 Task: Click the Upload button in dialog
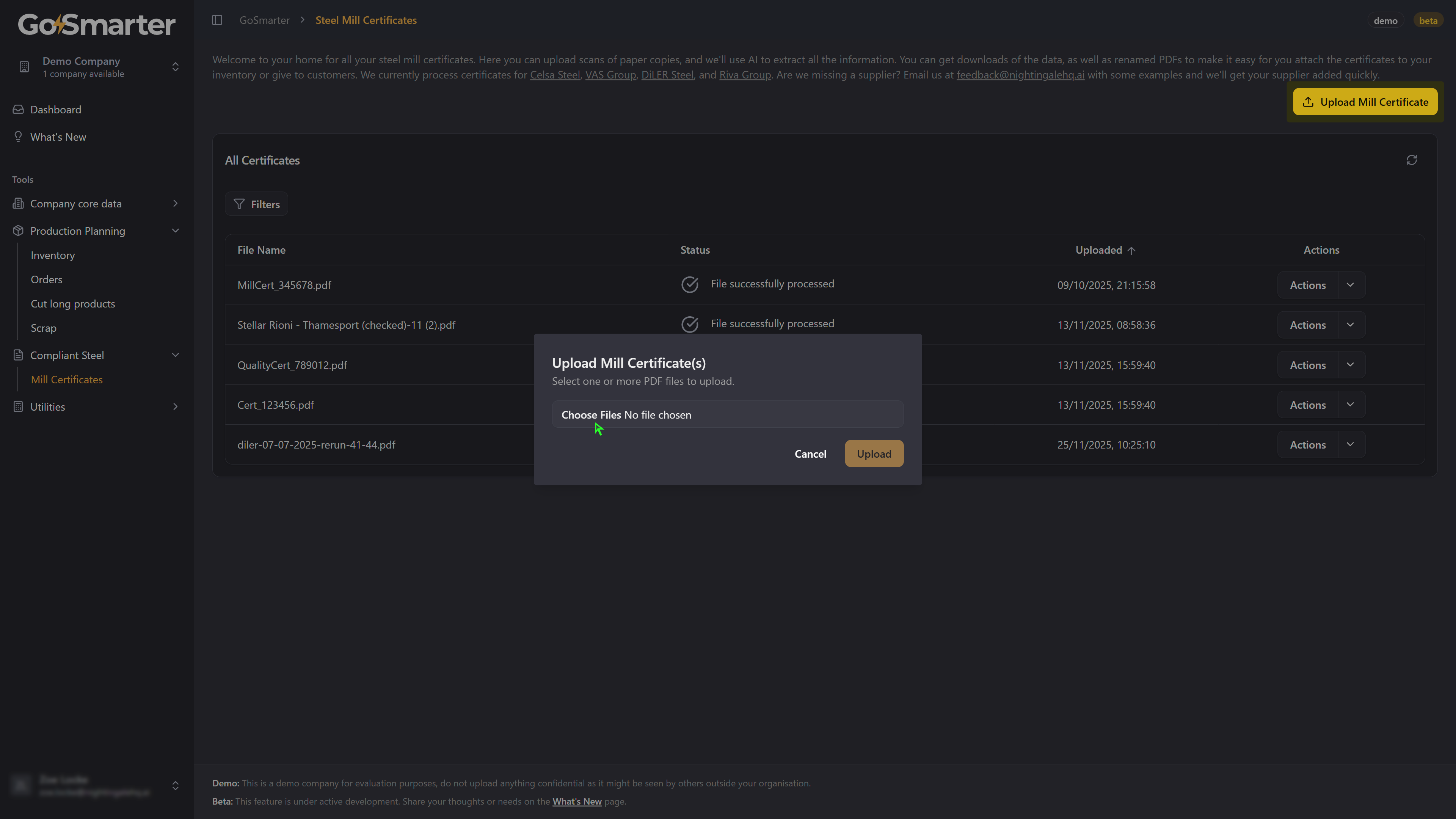click(874, 454)
